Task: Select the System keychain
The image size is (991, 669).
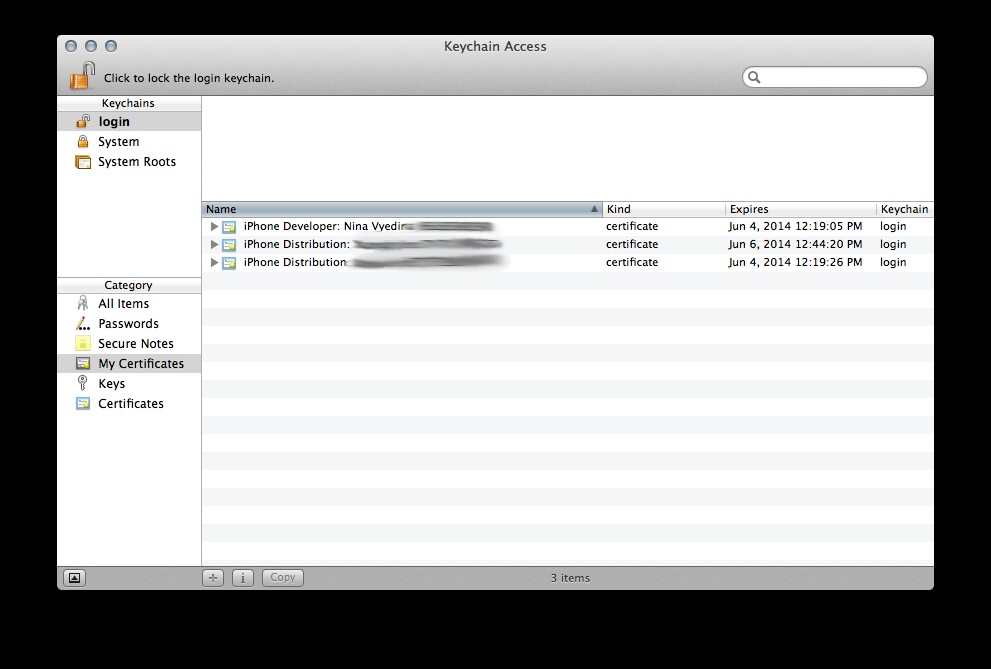Action: click(x=129, y=142)
